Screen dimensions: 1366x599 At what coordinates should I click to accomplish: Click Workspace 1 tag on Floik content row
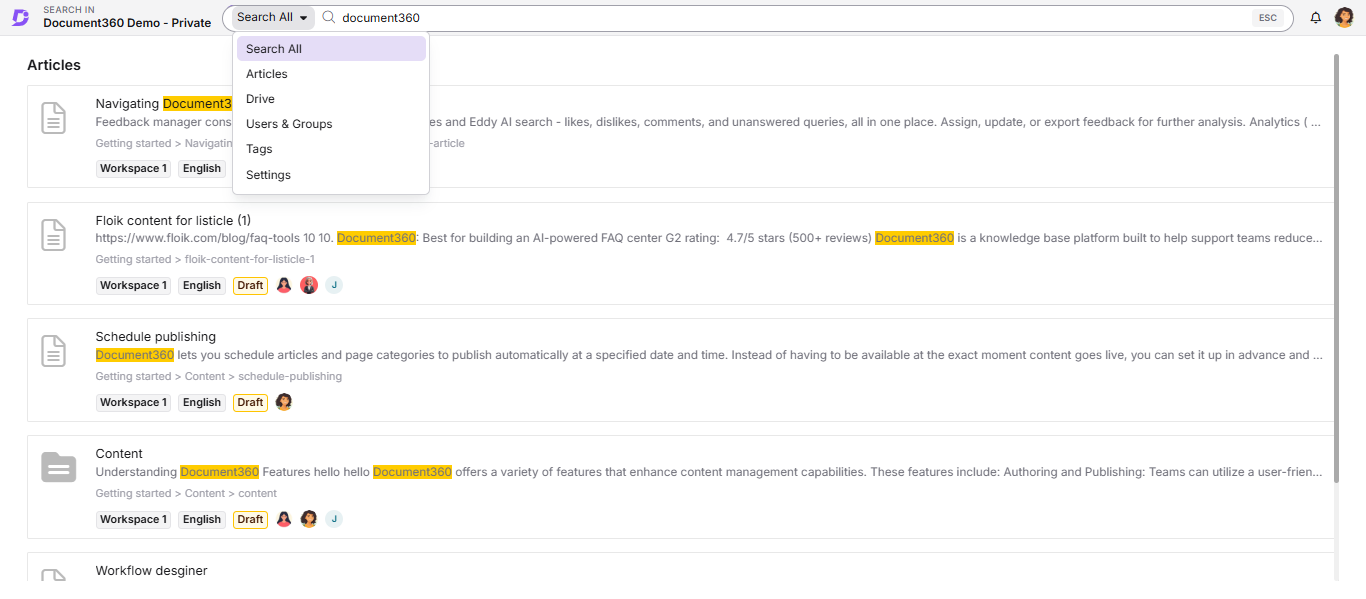point(133,285)
